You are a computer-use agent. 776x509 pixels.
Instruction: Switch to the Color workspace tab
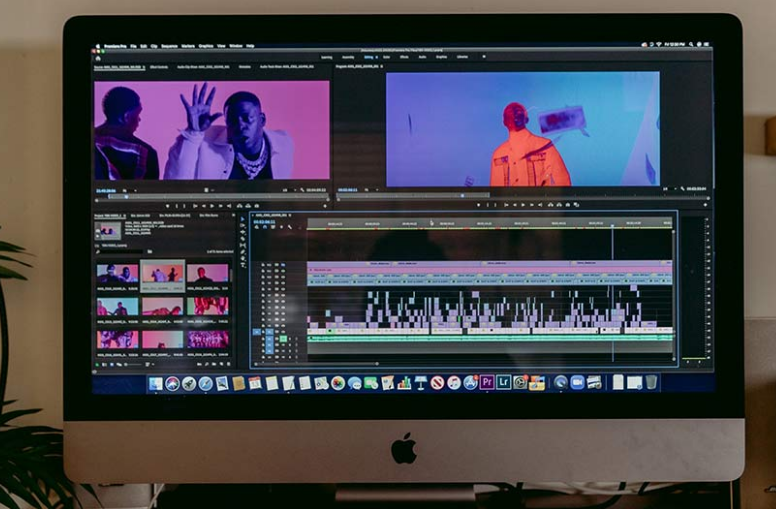click(387, 57)
